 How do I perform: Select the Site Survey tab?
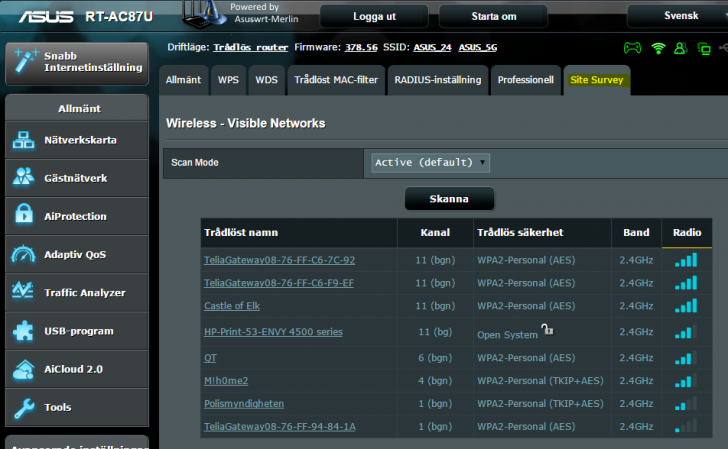[x=597, y=80]
